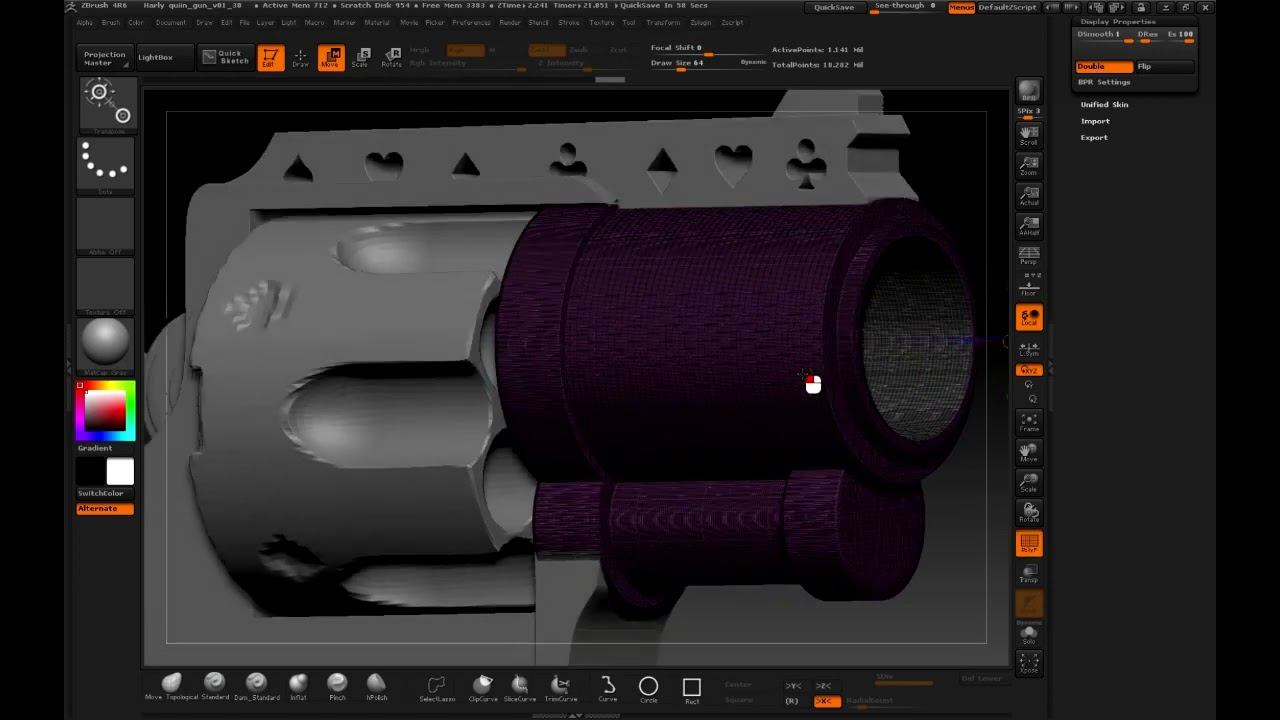
Task: Pick the SelectLasso brush
Action: [437, 688]
